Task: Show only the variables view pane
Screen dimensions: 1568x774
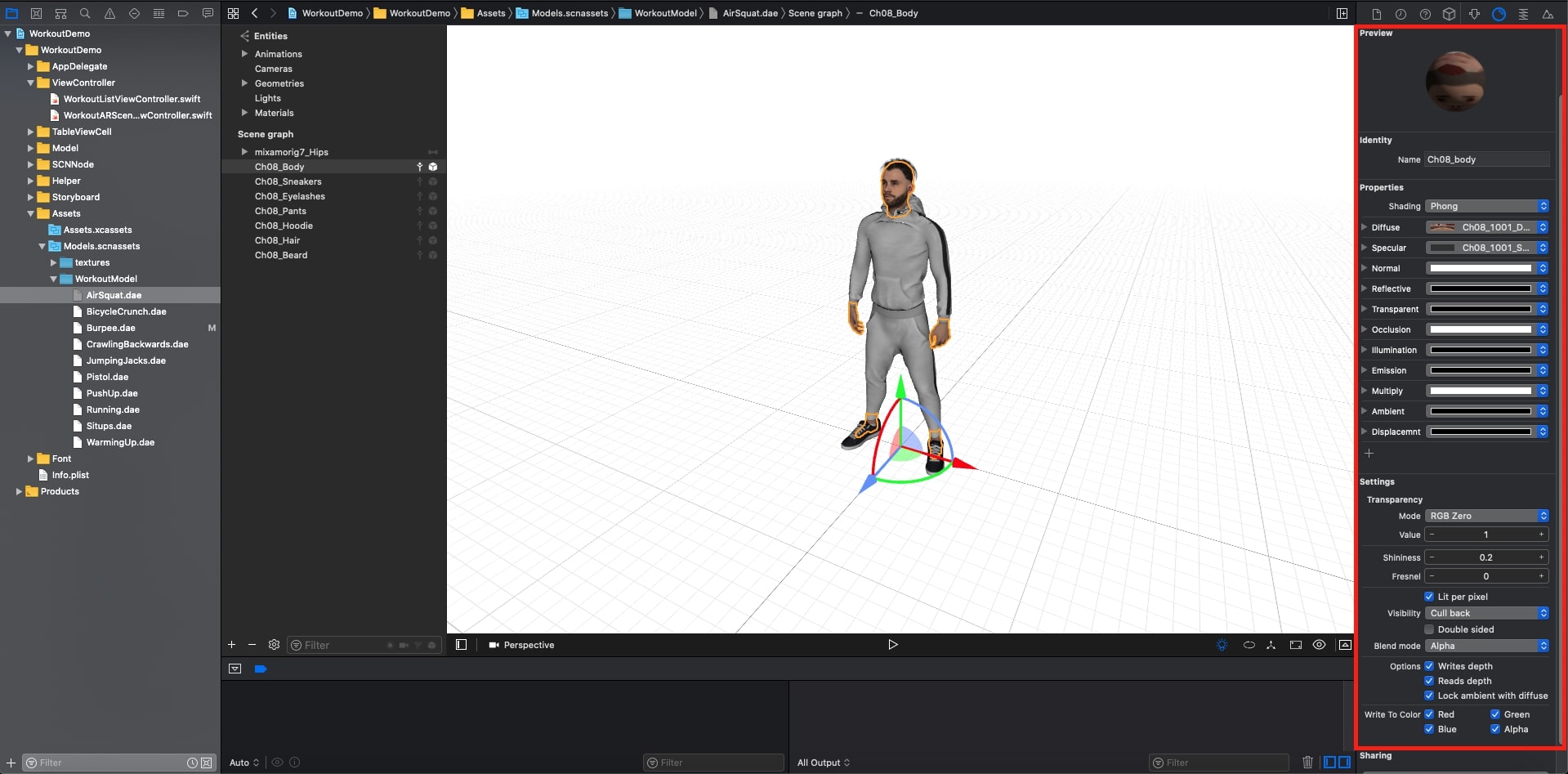Action: tap(1330, 763)
